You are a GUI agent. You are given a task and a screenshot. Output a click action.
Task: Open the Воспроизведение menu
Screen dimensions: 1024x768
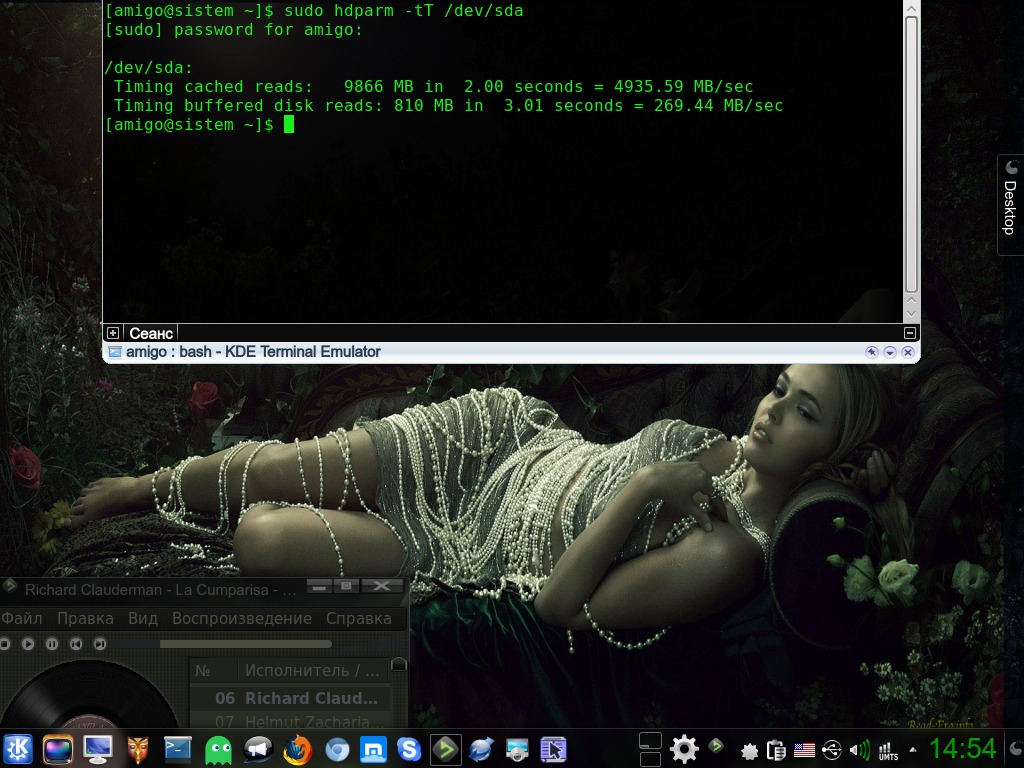[242, 618]
